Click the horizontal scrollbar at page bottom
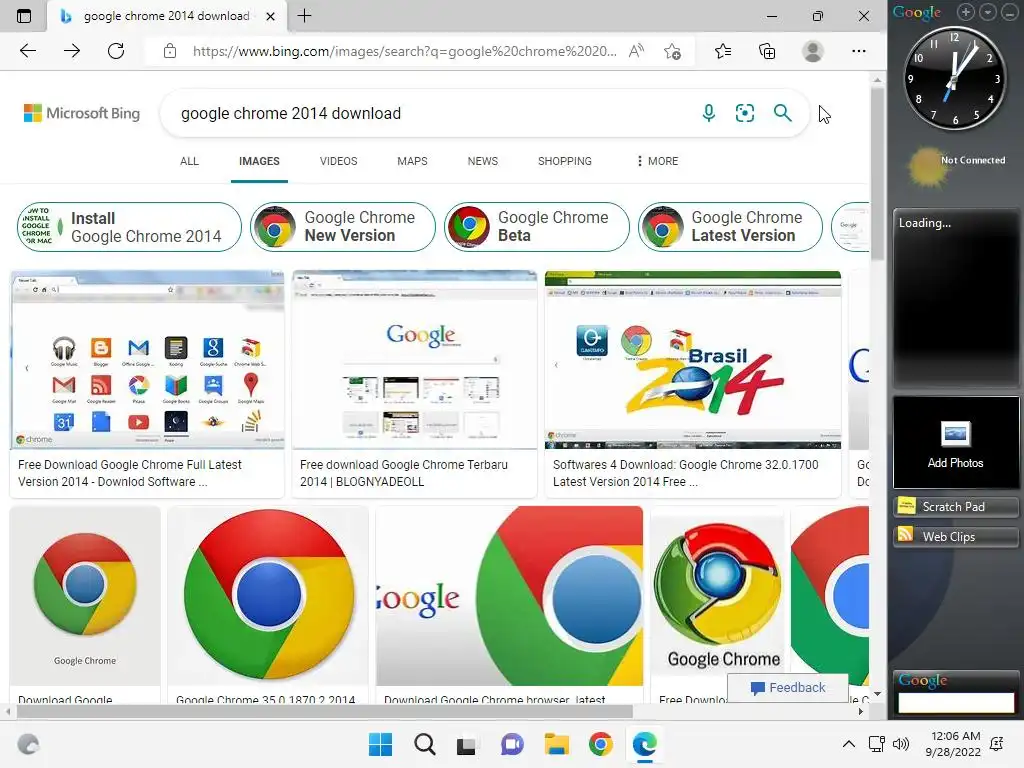 tap(325, 711)
